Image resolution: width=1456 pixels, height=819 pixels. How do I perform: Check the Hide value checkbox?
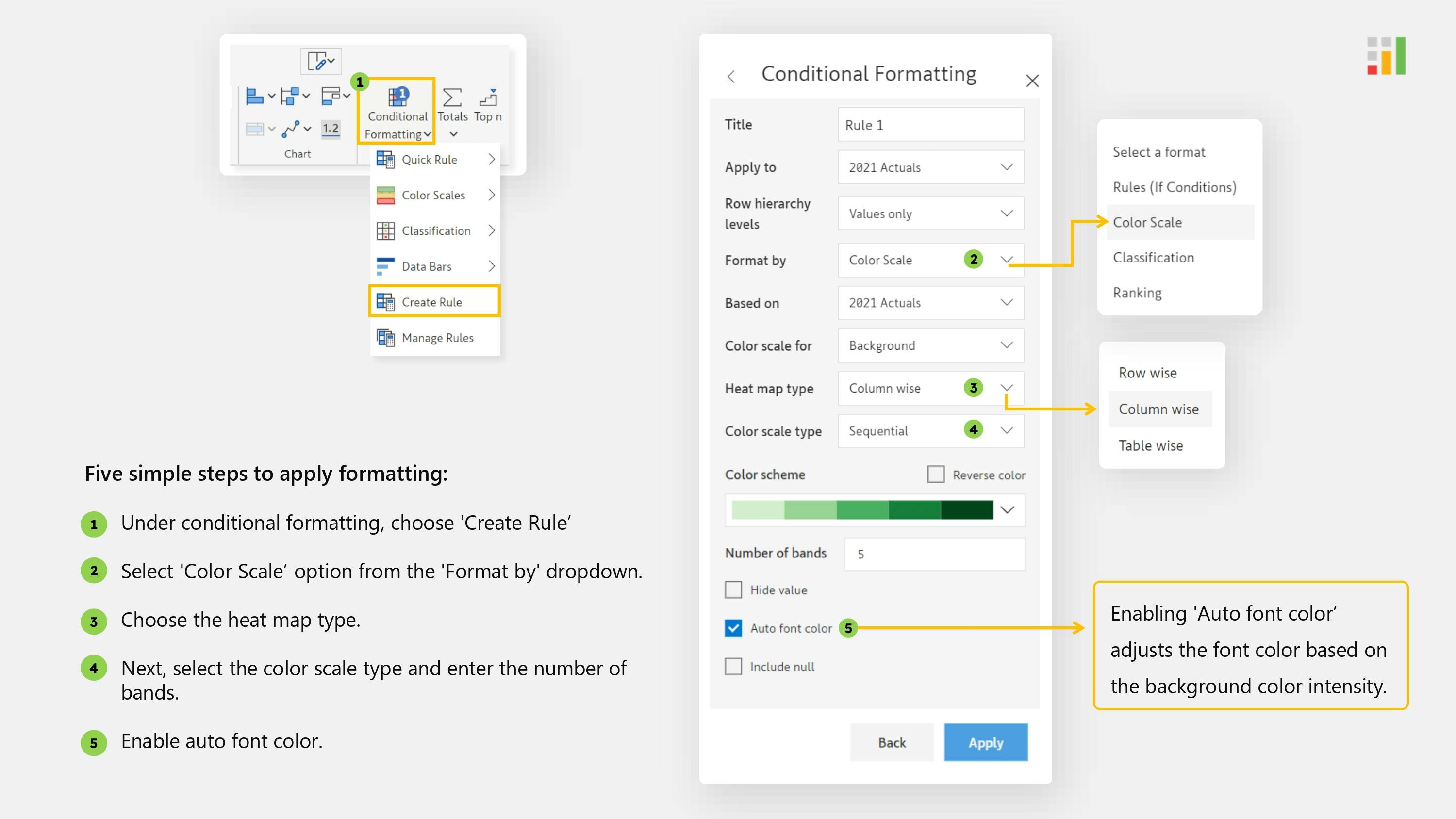[x=733, y=590]
